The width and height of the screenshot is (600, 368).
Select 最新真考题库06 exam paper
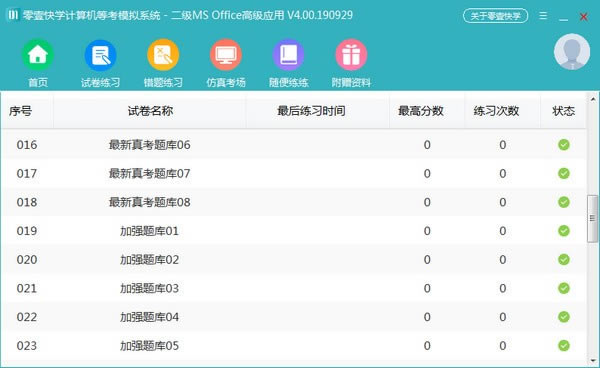[x=150, y=145]
